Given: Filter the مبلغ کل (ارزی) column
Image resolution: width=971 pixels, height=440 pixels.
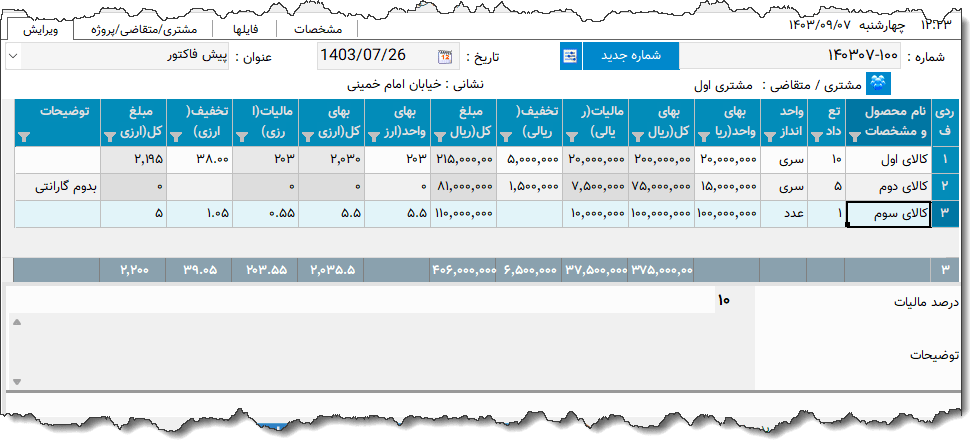Looking at the screenshot, I should tap(110, 136).
